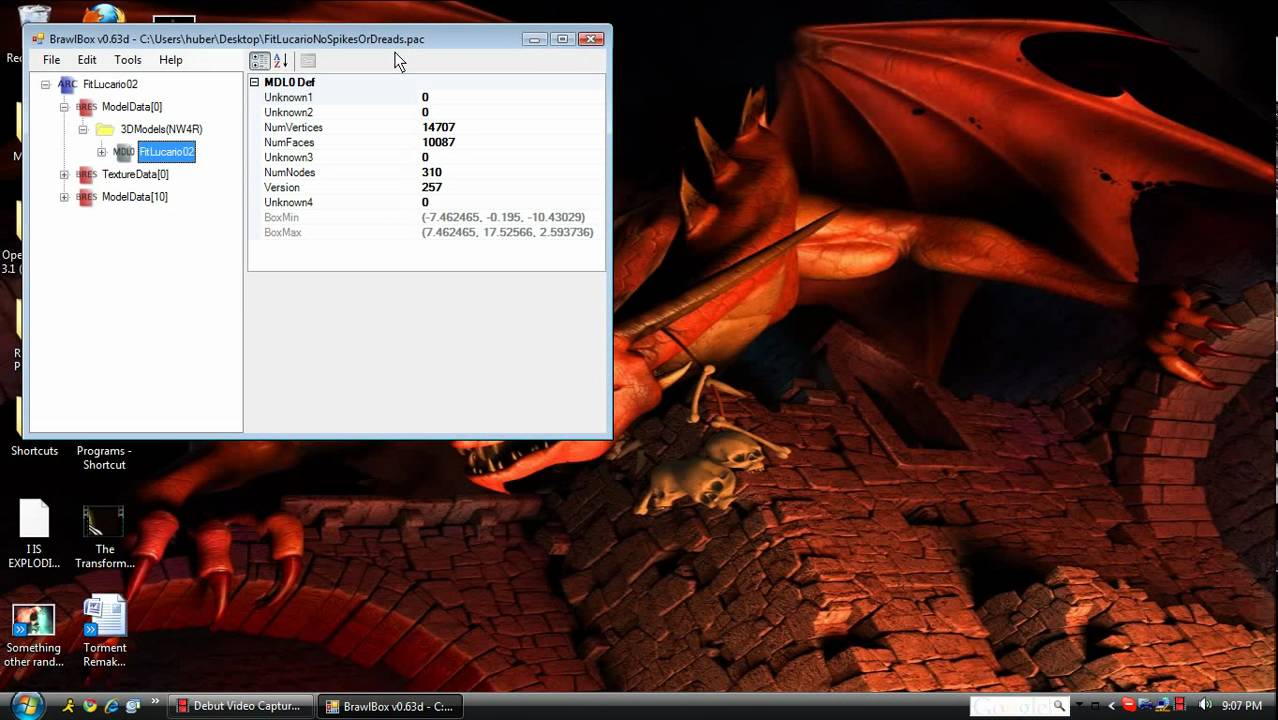Open 'The Transform...' desktop video file

(x=104, y=536)
